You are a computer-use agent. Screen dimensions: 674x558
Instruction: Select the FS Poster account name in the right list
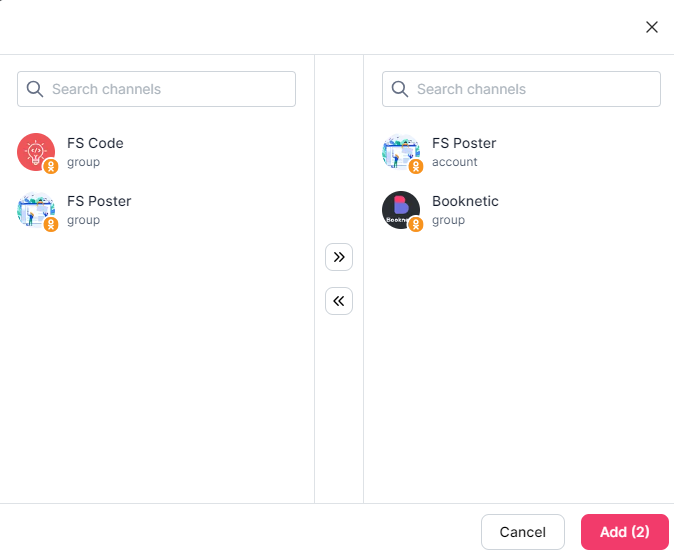(x=464, y=143)
